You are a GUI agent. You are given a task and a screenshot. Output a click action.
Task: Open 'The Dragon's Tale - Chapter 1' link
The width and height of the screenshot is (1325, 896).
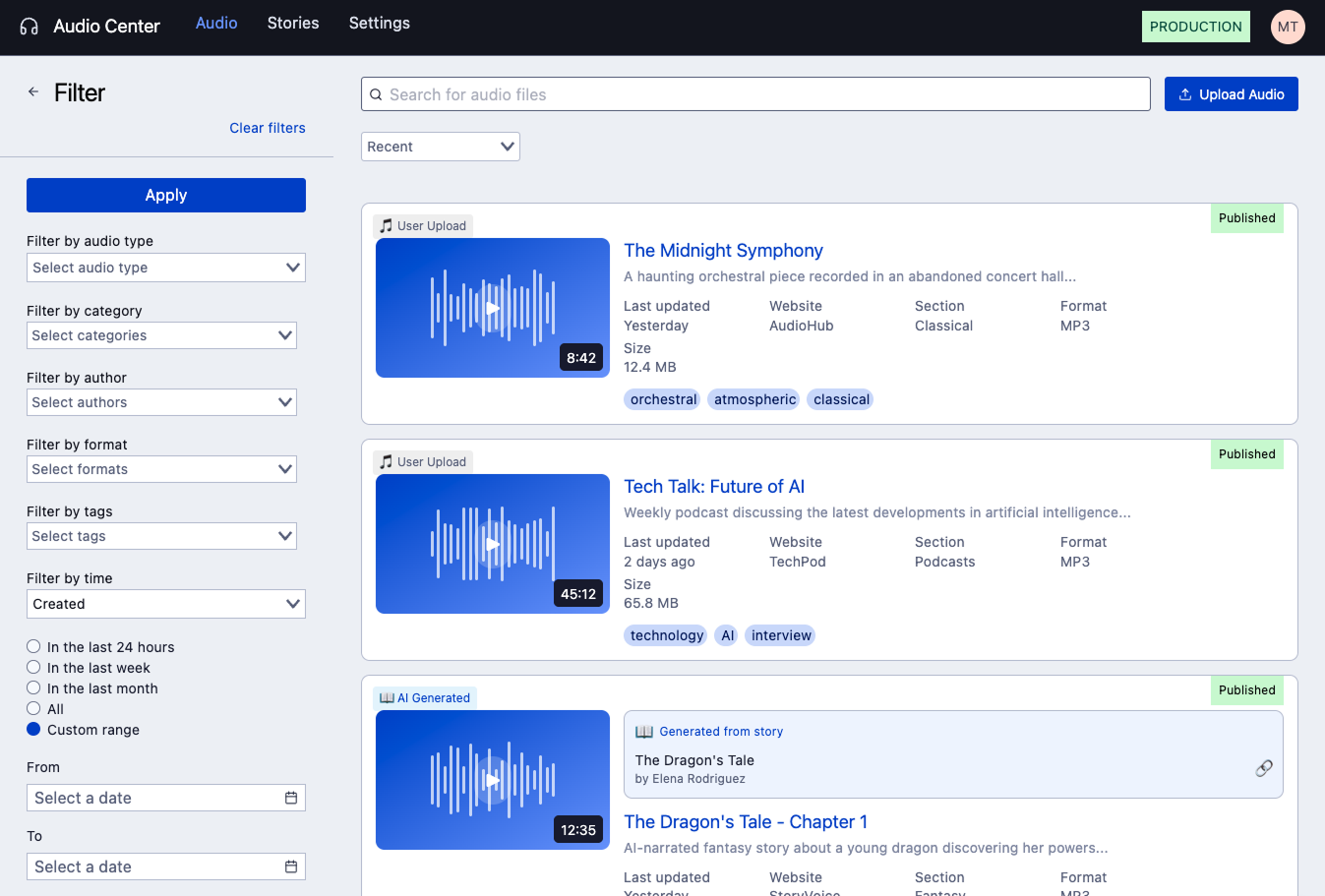tap(746, 822)
